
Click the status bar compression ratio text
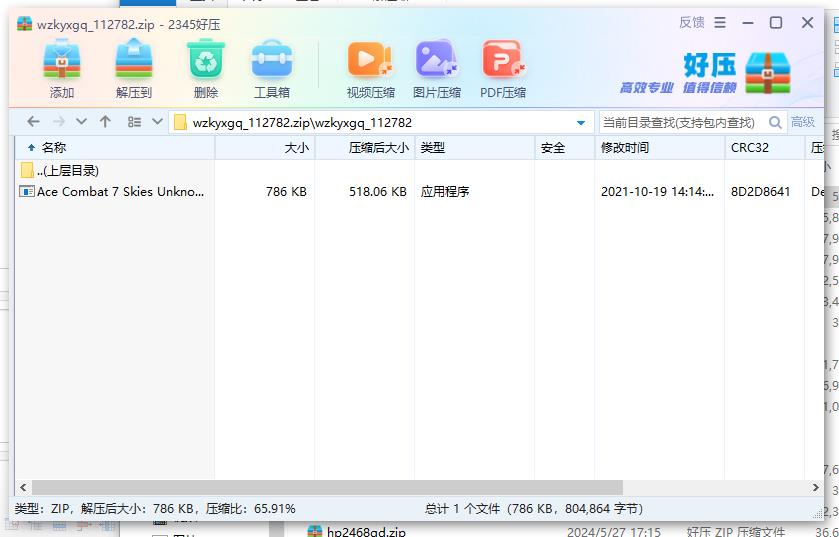click(250, 509)
